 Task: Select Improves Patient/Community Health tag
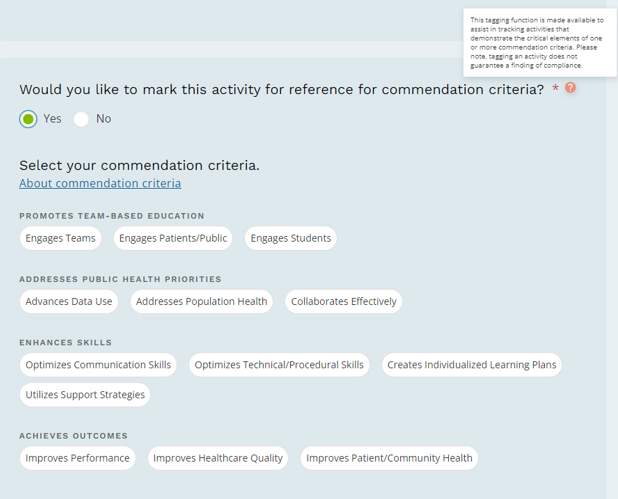389,458
